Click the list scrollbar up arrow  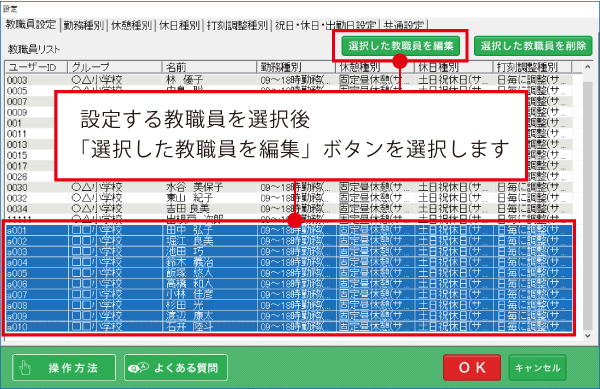tap(588, 67)
